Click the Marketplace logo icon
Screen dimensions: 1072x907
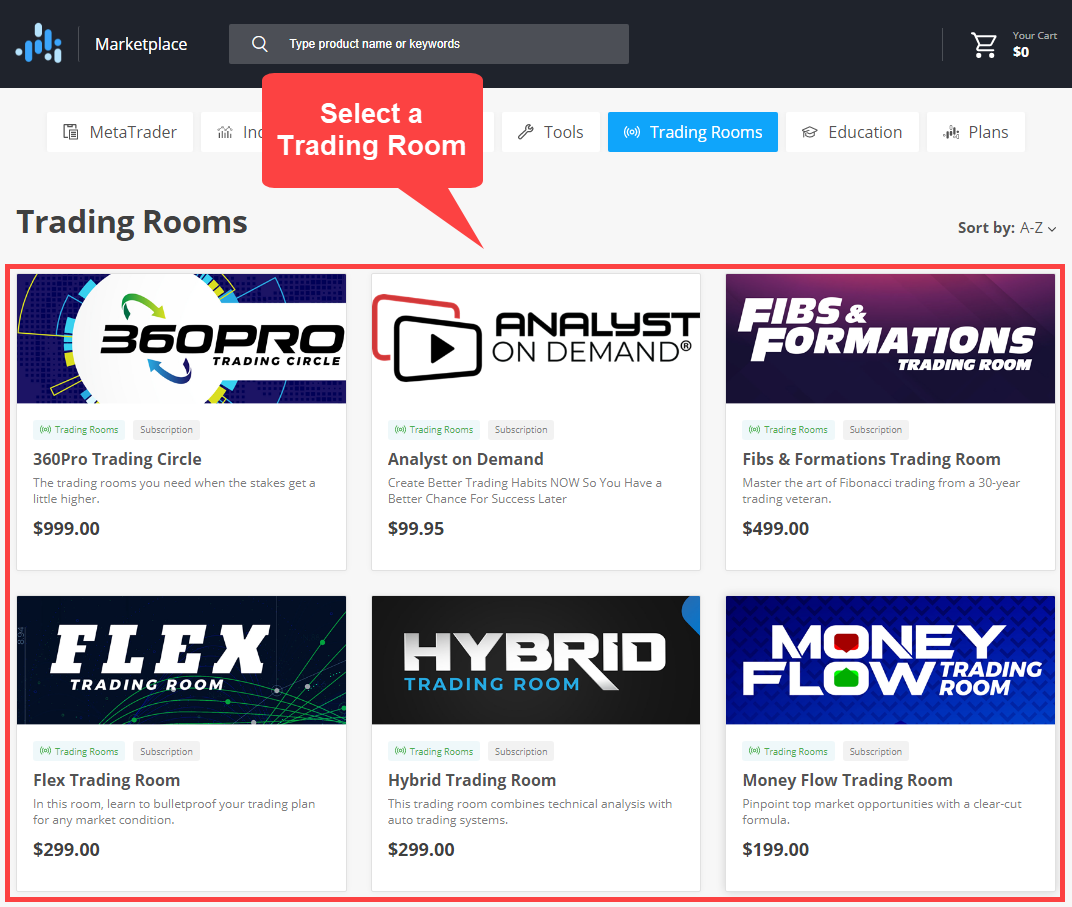[x=38, y=44]
